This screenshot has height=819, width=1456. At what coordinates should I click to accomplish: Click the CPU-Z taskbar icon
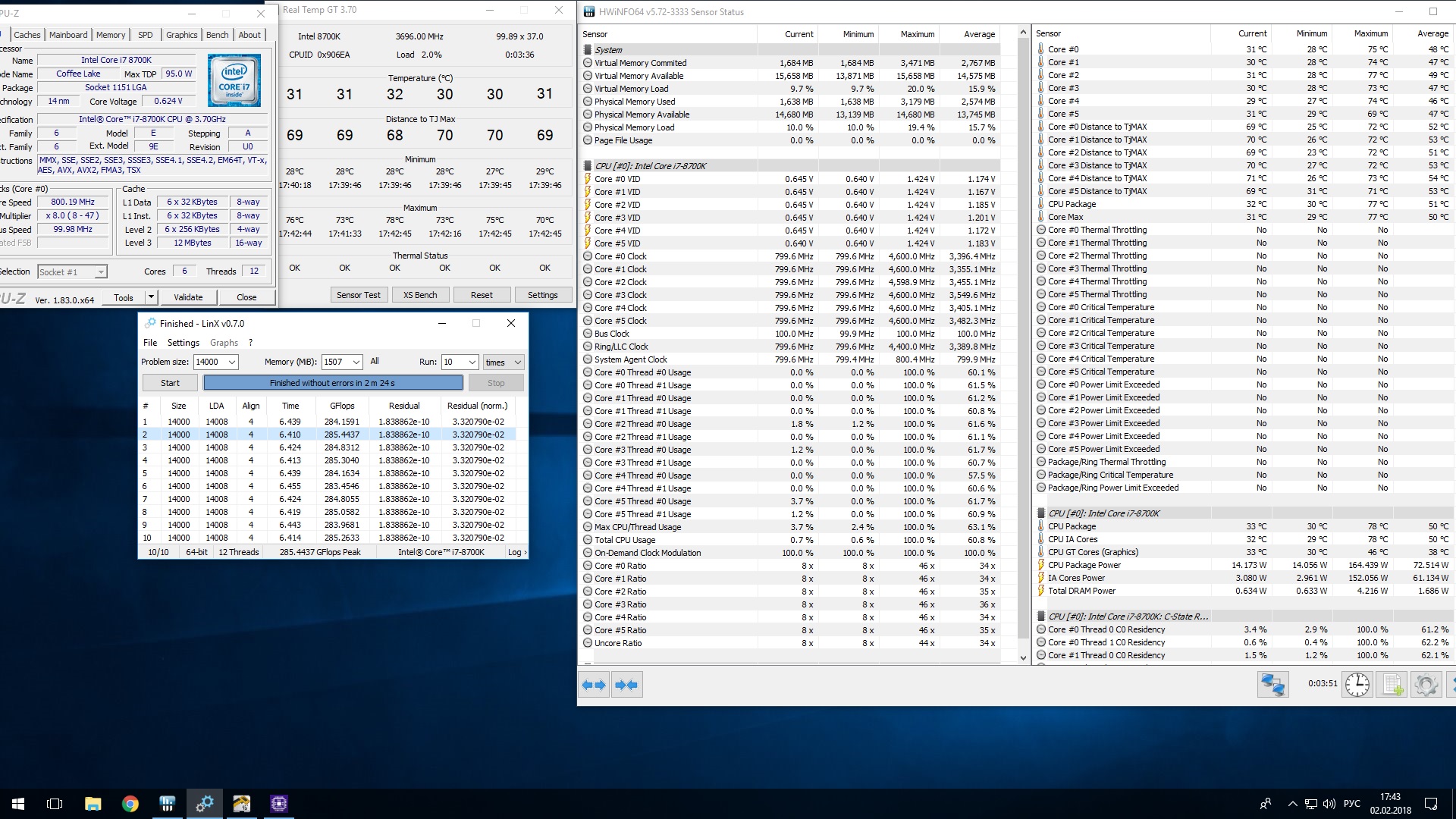[279, 804]
